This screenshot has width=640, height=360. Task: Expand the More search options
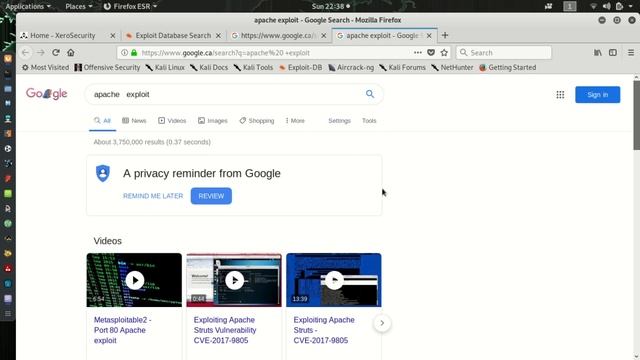[x=295, y=120]
